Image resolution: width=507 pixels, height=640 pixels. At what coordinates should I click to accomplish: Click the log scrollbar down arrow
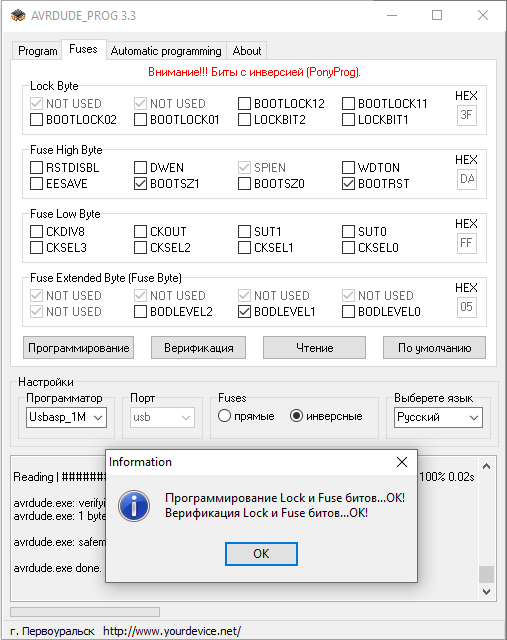pyautogui.click(x=486, y=591)
